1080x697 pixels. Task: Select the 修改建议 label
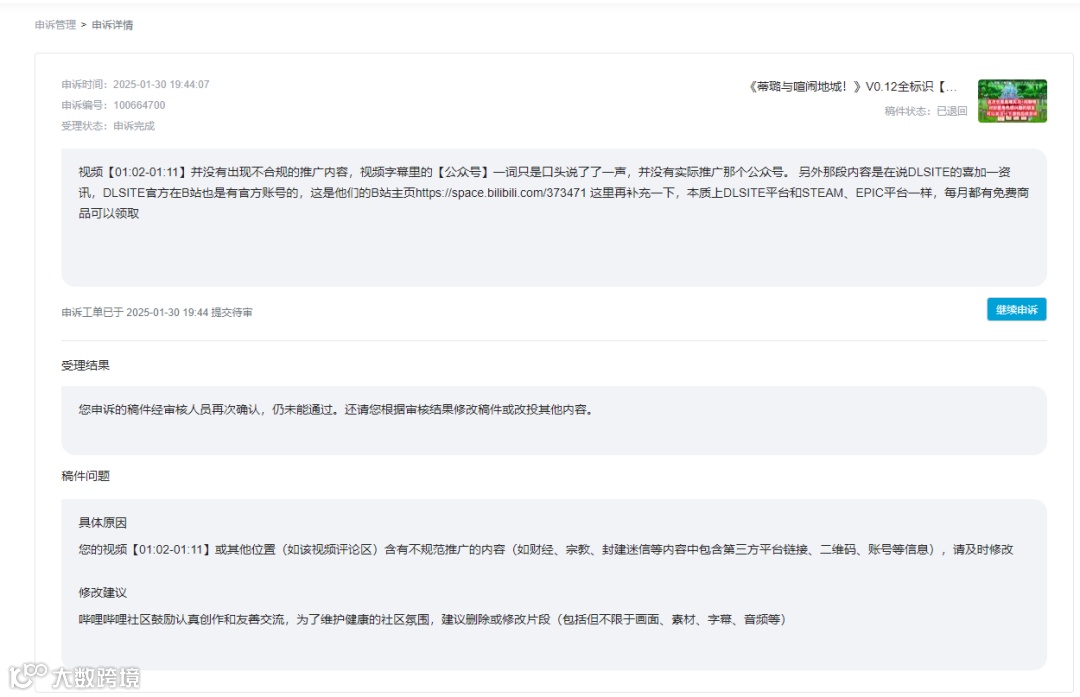103,592
